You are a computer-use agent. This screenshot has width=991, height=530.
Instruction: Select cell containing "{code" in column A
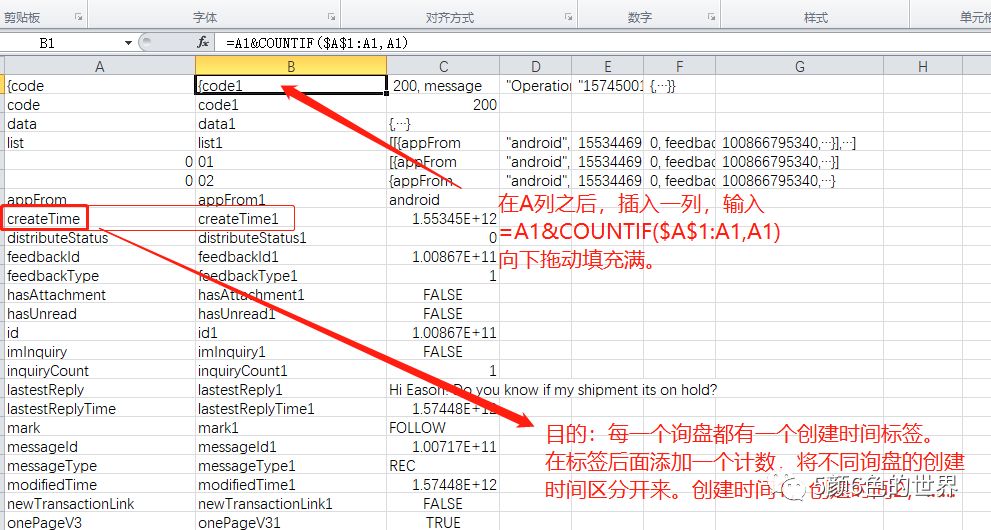pyautogui.click(x=100, y=86)
